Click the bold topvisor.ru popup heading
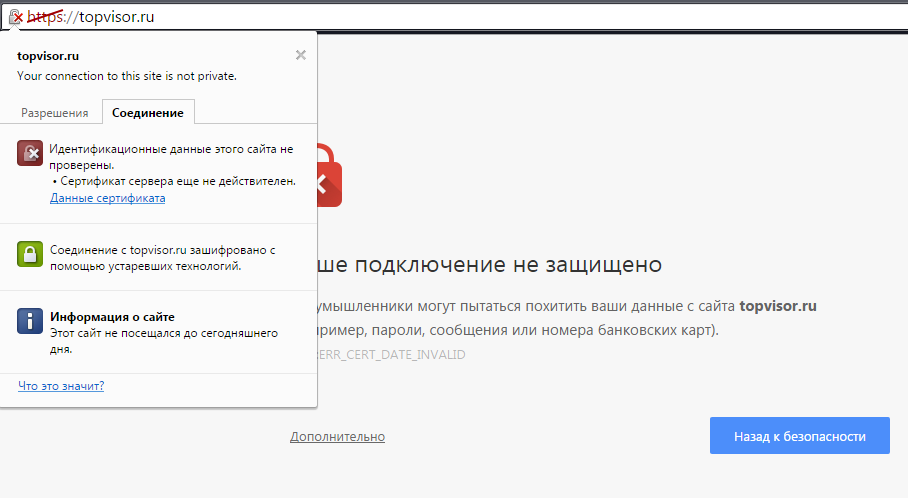This screenshot has width=908, height=498. 48,56
